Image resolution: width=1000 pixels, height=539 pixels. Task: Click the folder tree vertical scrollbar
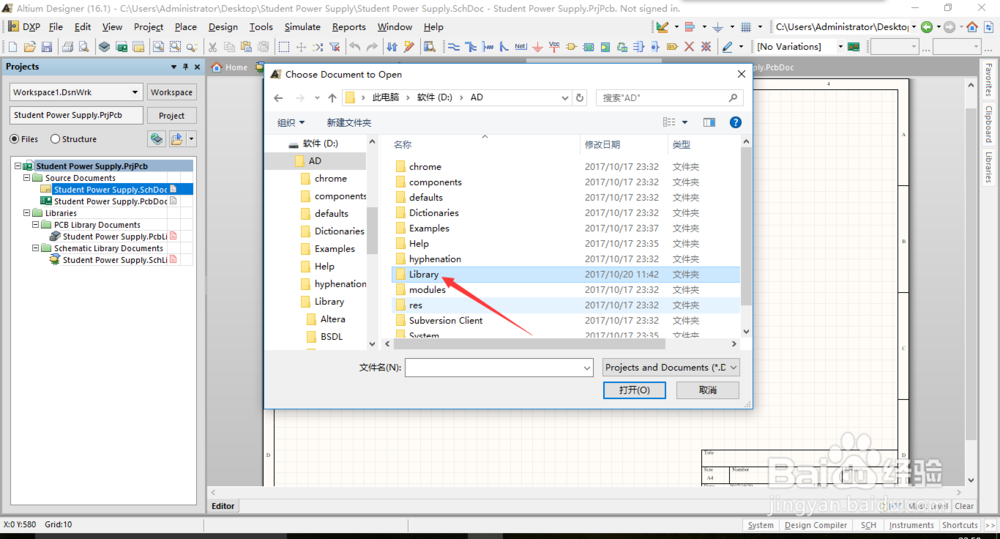[x=372, y=230]
